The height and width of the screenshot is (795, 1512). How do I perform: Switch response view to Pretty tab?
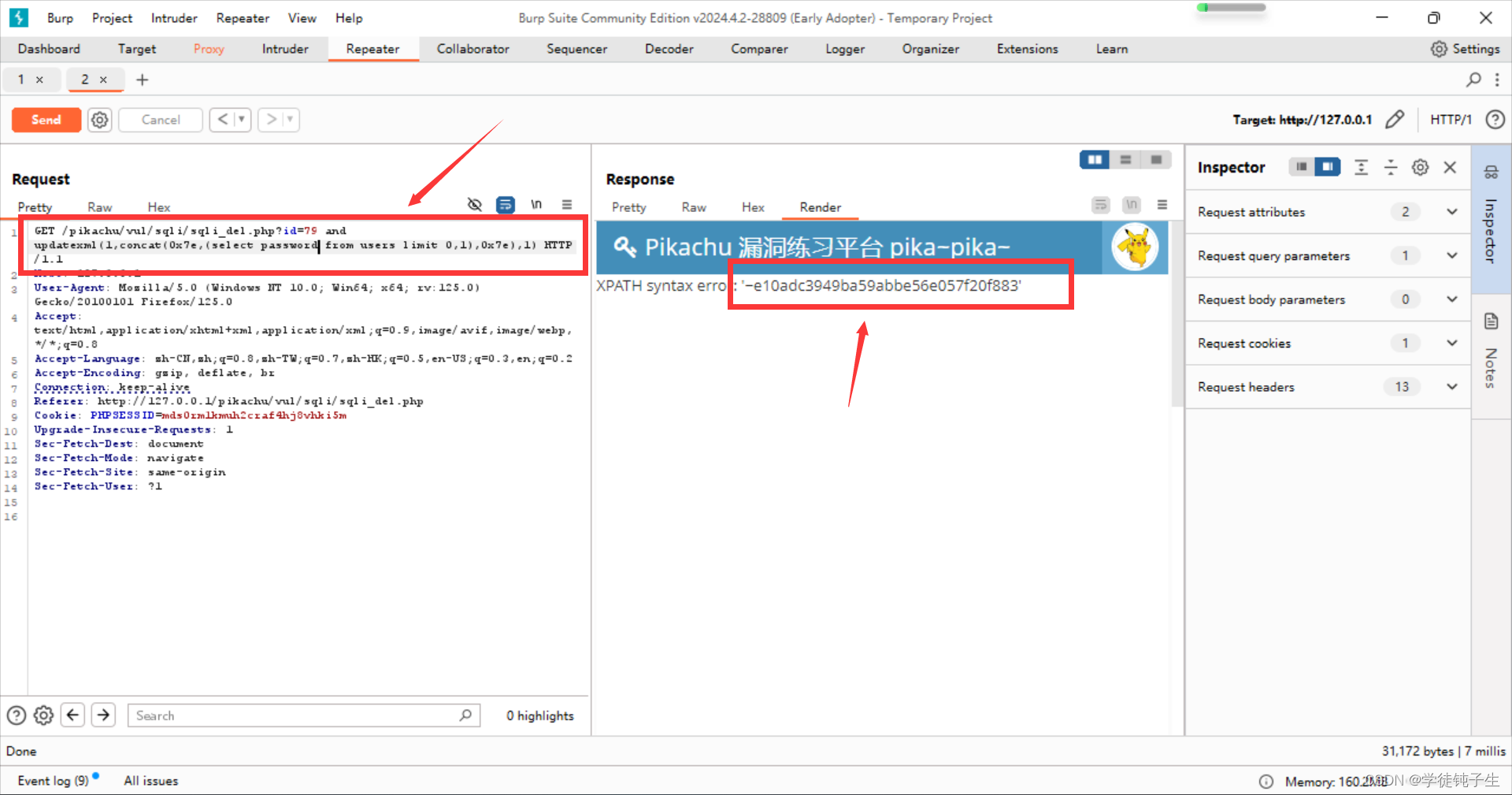(628, 207)
